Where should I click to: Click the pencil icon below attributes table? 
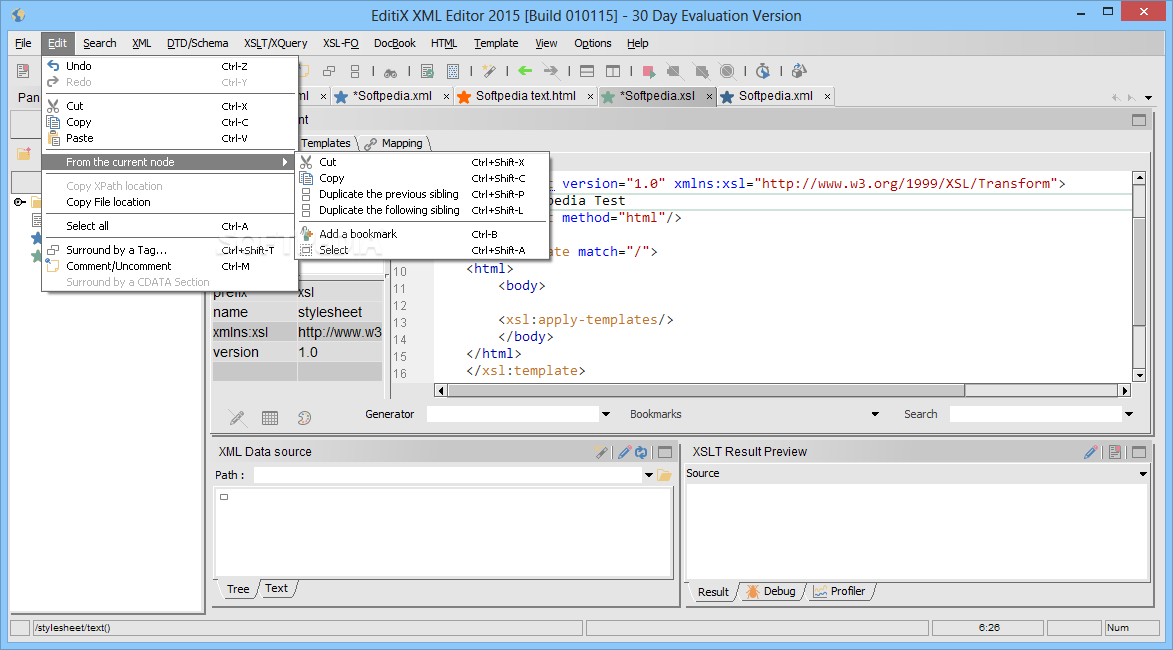237,418
